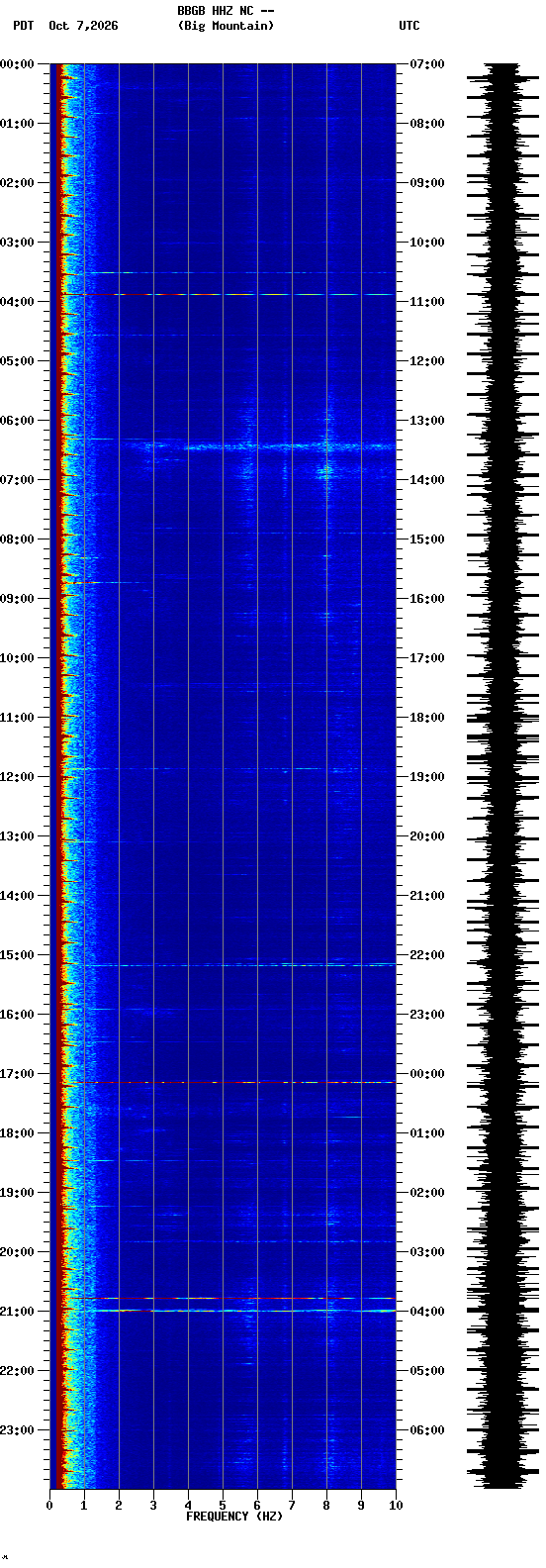Click the '08:00' PDT label on the left axis
Screen dimensions: 546x1568
pos(17,539)
